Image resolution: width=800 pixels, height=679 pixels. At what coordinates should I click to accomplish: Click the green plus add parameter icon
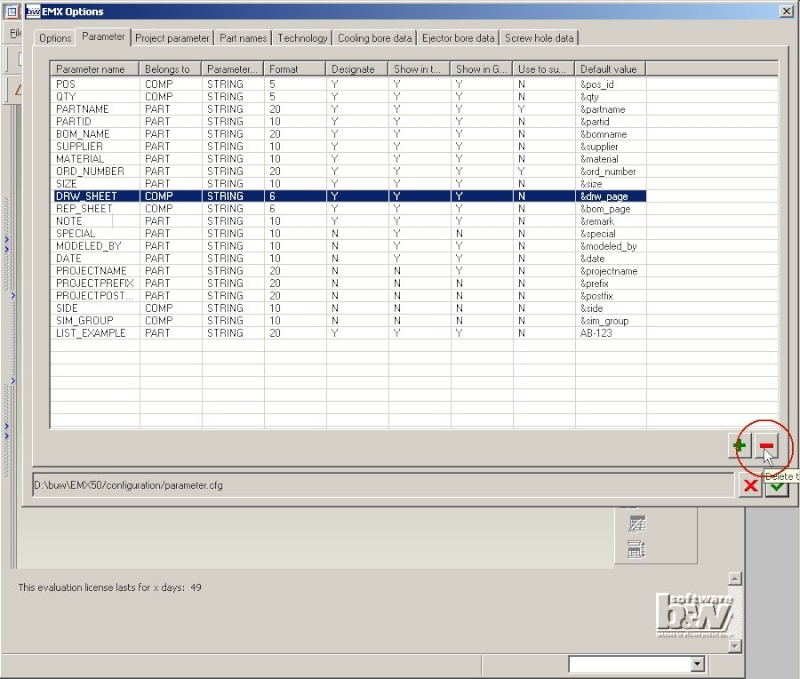coord(739,446)
